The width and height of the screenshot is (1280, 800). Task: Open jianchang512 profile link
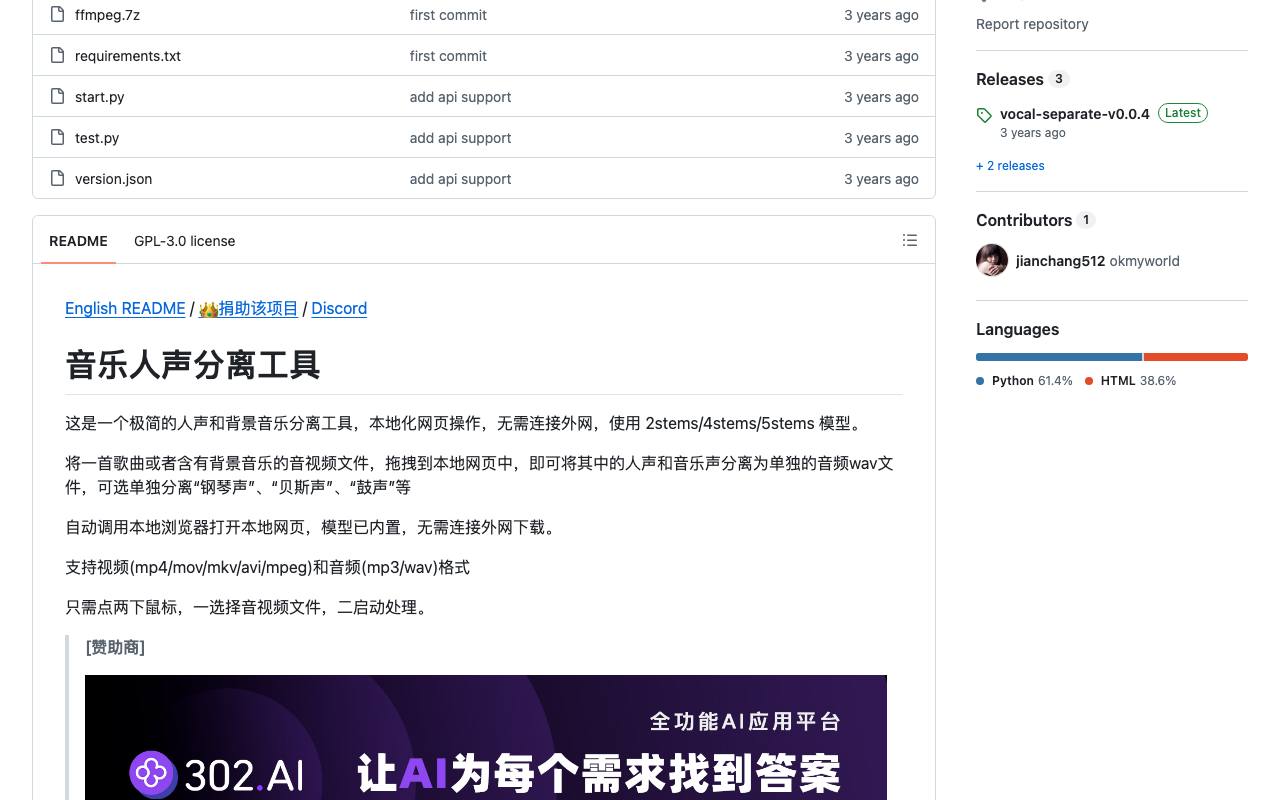point(1060,261)
